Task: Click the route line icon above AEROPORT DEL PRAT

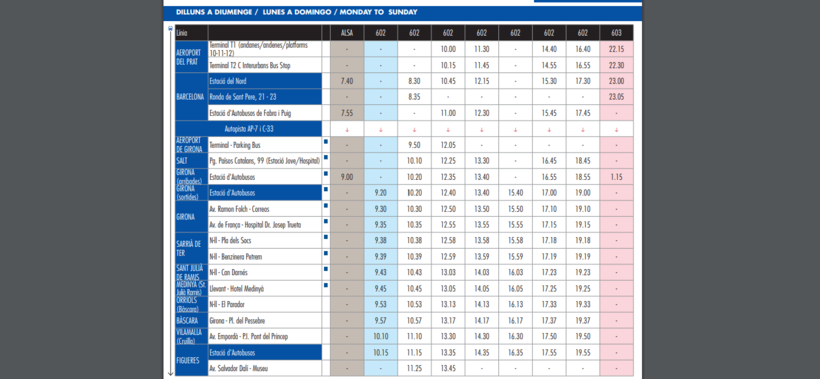Action: click(x=170, y=29)
